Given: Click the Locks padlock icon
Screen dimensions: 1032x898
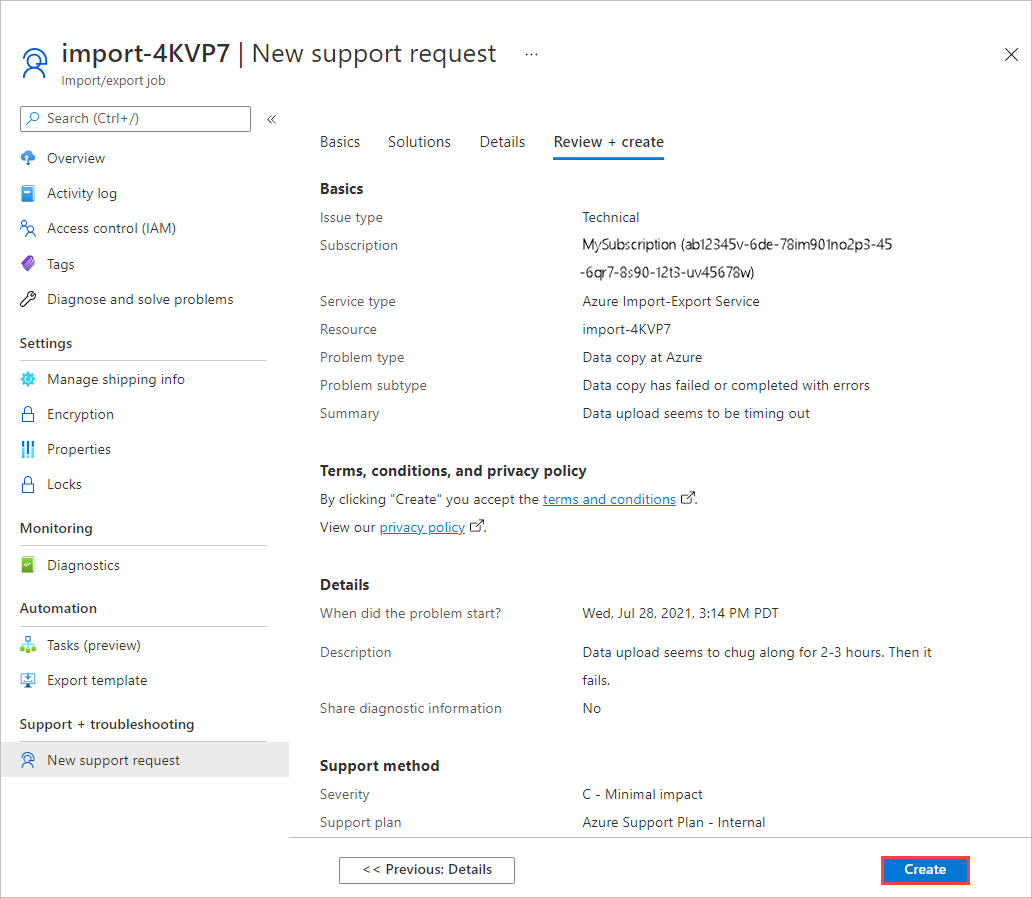Looking at the screenshot, I should [28, 485].
